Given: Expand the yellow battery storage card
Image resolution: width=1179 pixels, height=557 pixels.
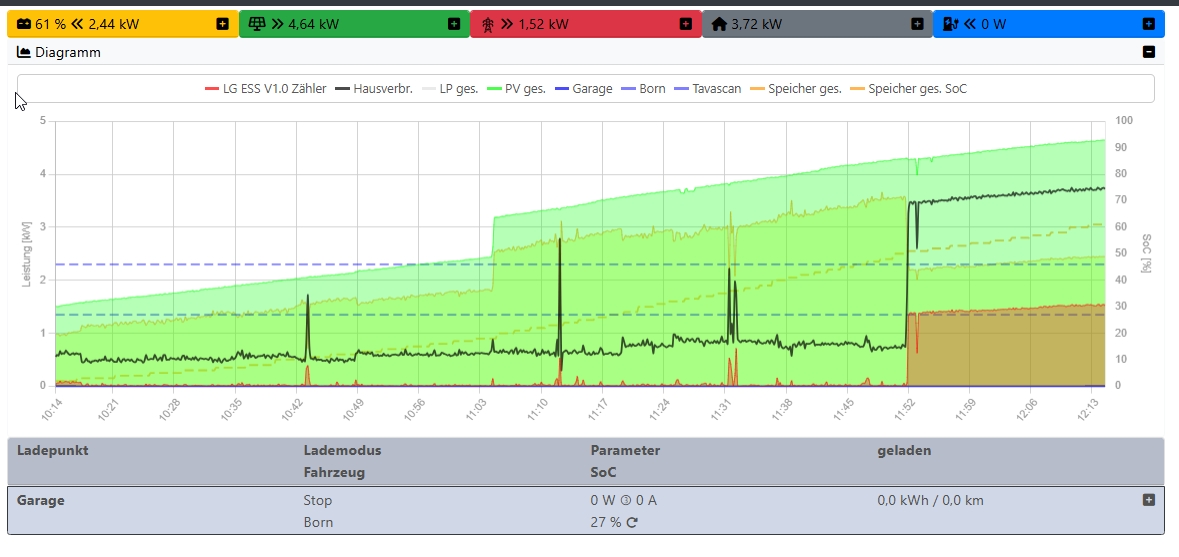Looking at the screenshot, I should click(222, 24).
